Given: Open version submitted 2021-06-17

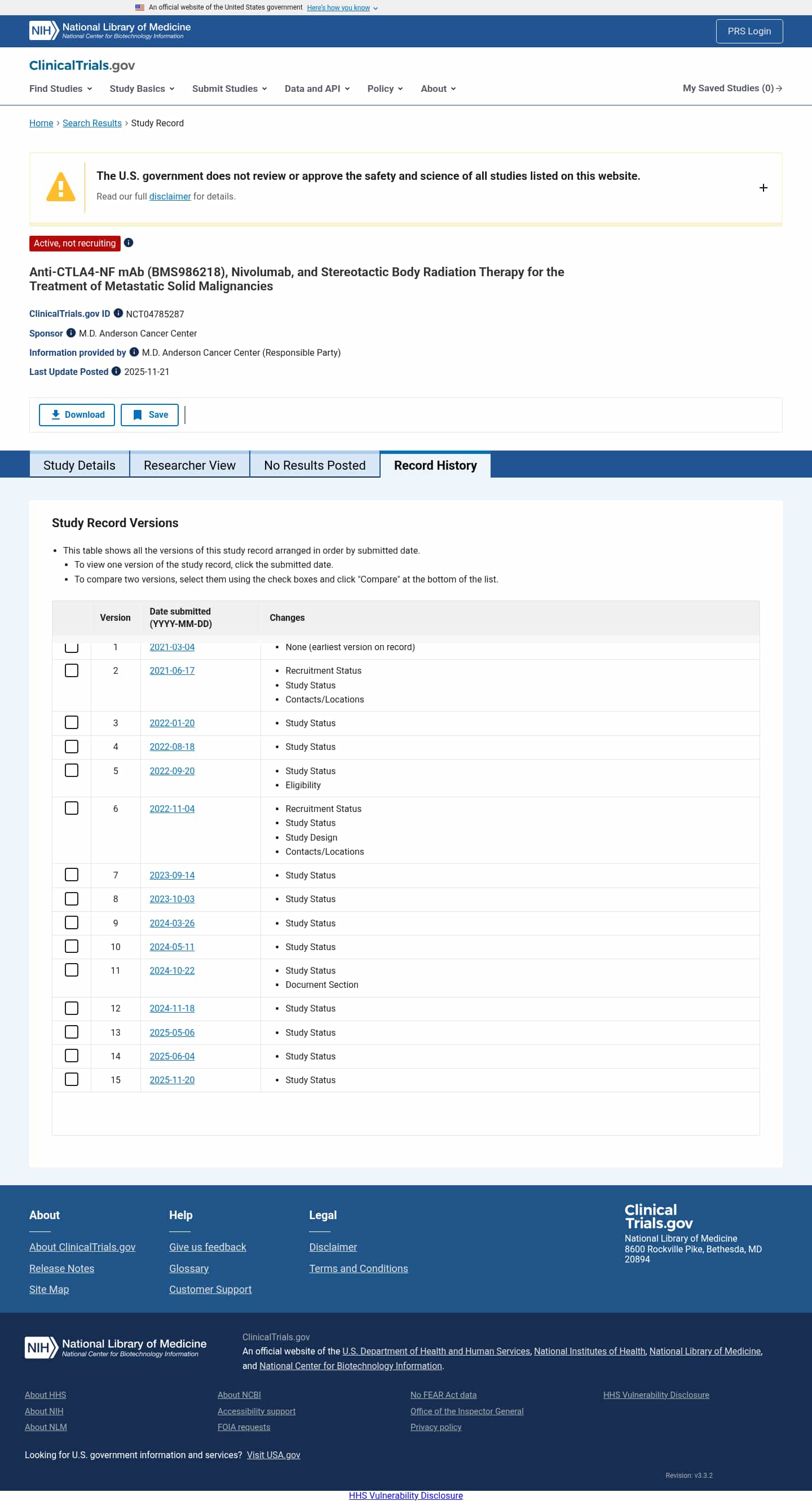Looking at the screenshot, I should coord(172,670).
